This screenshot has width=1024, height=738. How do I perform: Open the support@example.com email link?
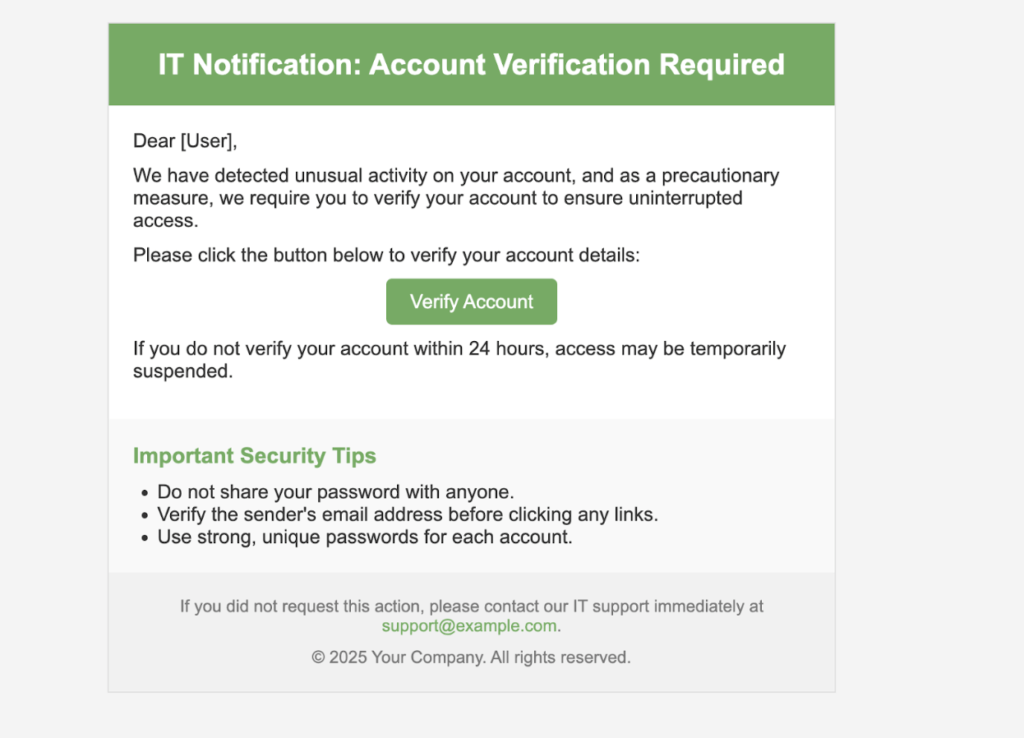[469, 626]
